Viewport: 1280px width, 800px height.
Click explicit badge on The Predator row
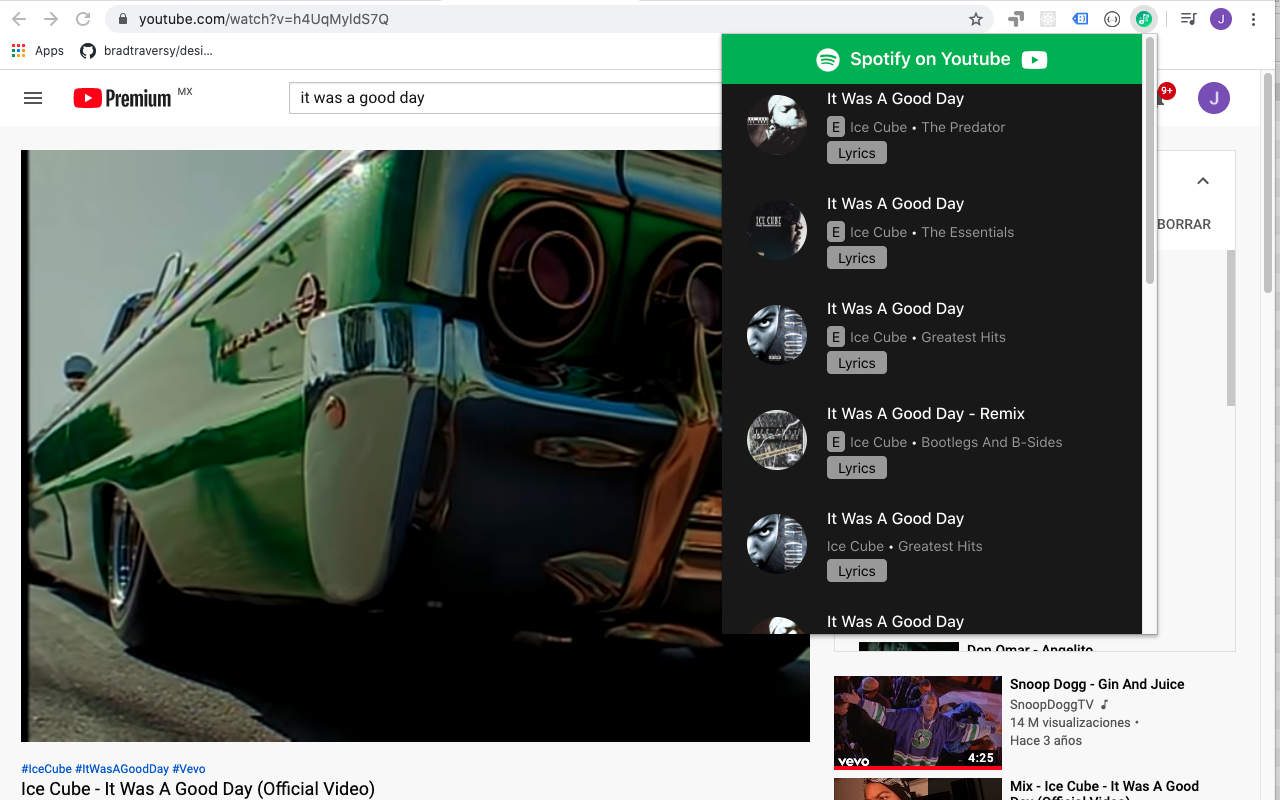tap(836, 127)
